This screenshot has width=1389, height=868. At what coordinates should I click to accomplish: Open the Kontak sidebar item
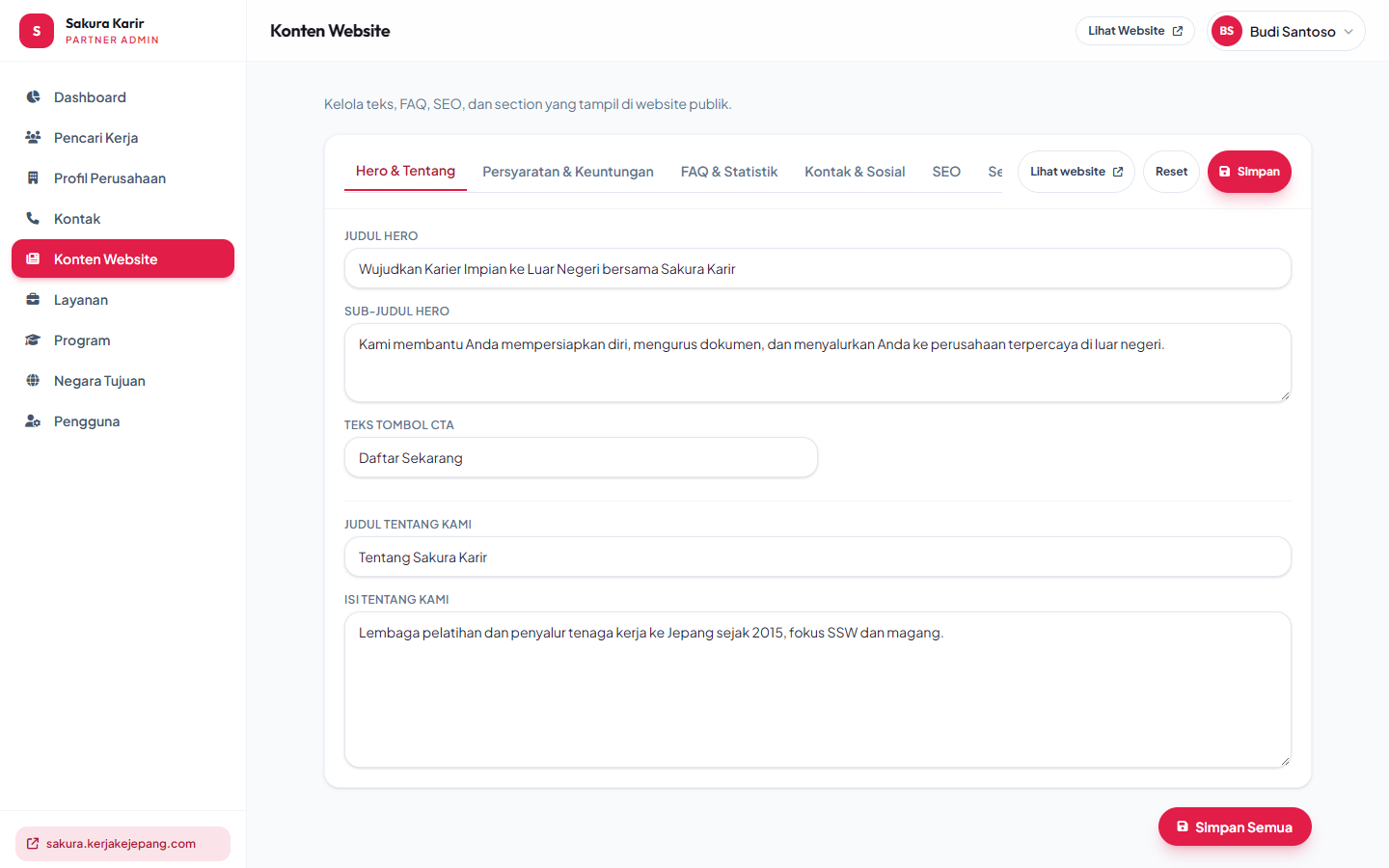tap(123, 219)
